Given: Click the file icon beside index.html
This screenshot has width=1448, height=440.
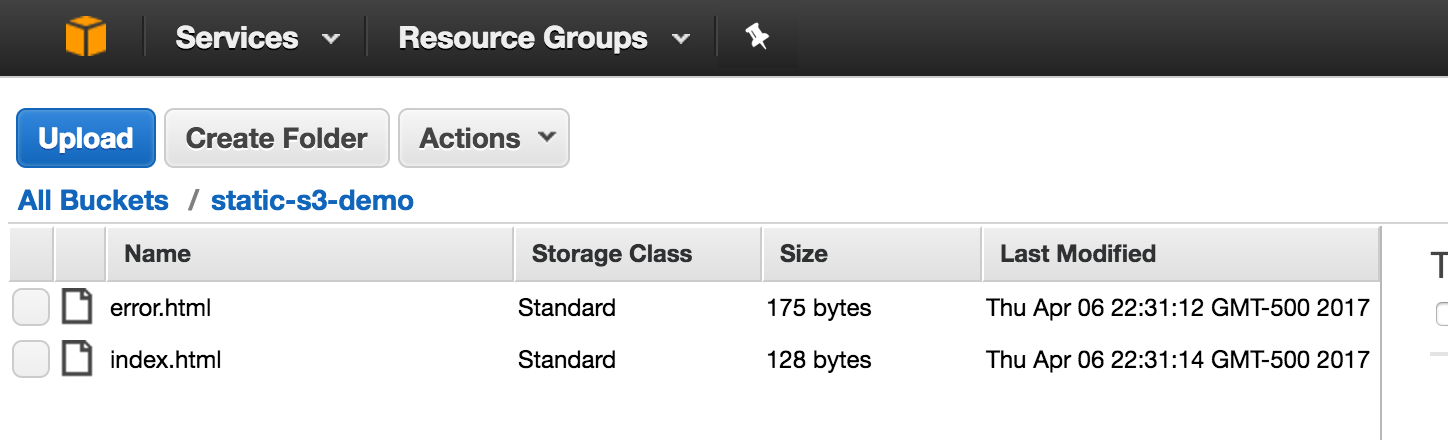Looking at the screenshot, I should click(77, 359).
